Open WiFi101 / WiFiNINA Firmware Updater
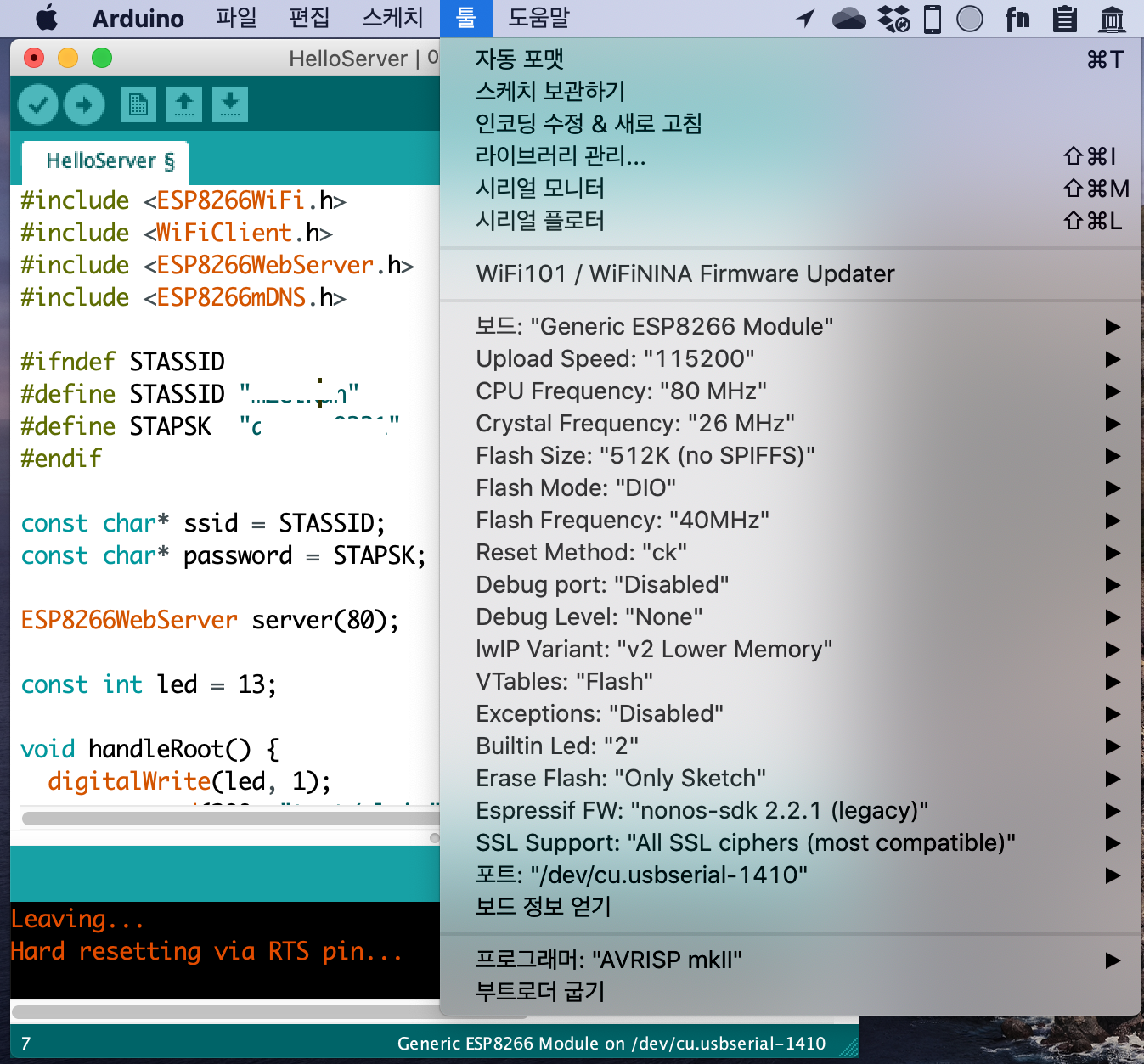 (791, 274)
